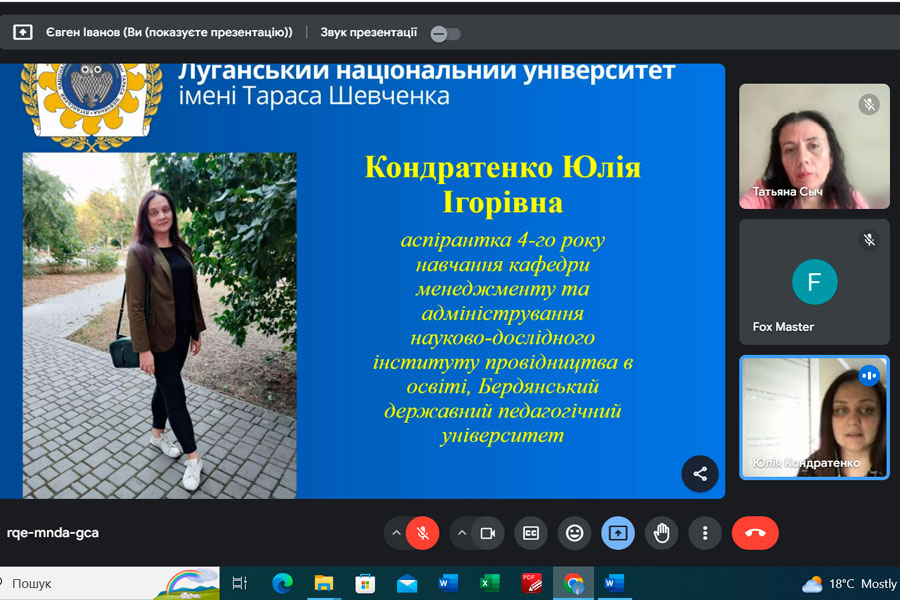Click the slide heading Кондратенко Юлія Ігорівна
Image resolution: width=900 pixels, height=600 pixels.
coord(502,184)
